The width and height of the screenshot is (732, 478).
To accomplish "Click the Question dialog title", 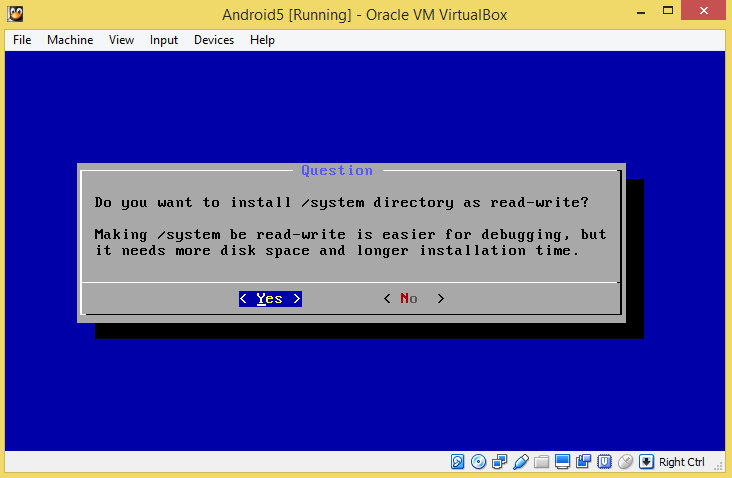I will [337, 170].
